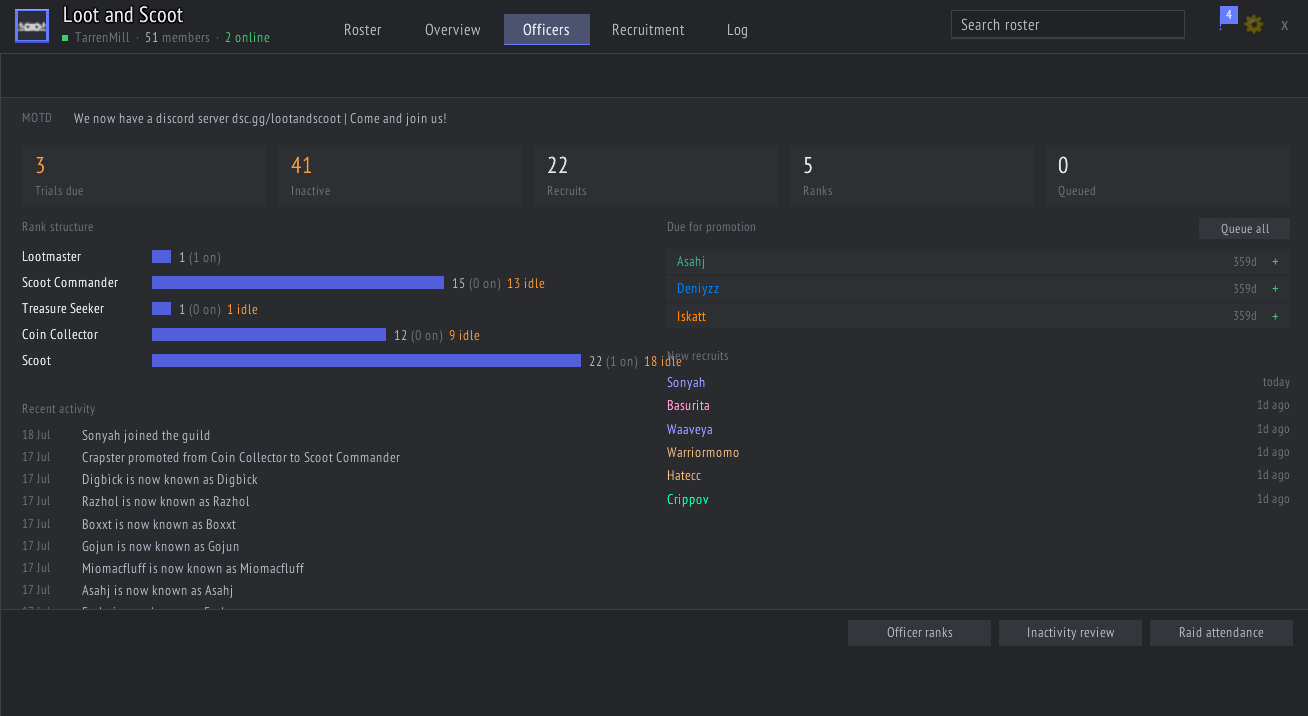Viewport: 1308px width, 716px height.
Task: Open the Officer ranks button
Action: (x=919, y=633)
